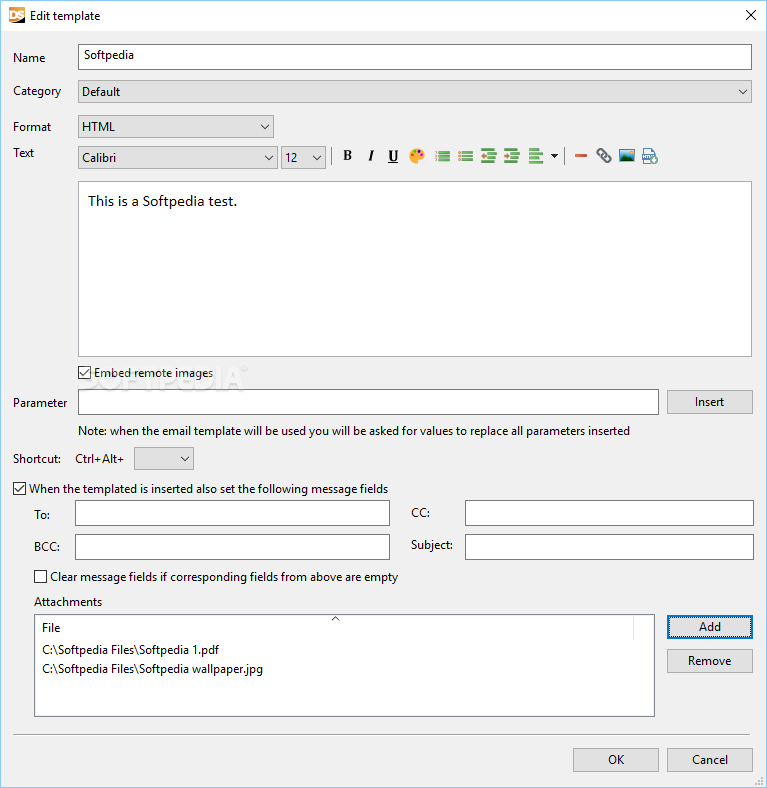Viewport: 767px width, 788px height.
Task: Click the Parameter input field
Action: 368,402
